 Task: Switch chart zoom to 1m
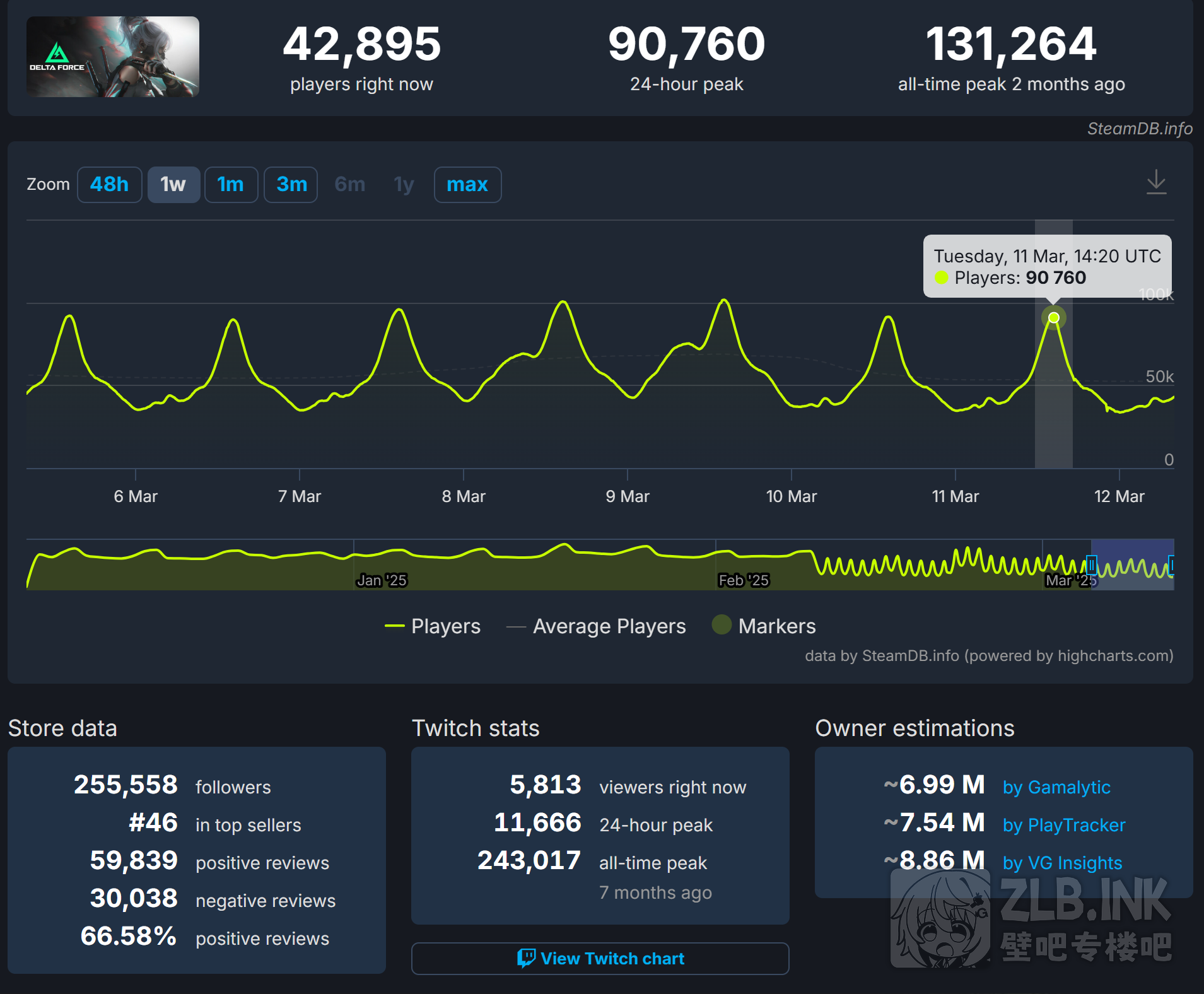coord(231,185)
